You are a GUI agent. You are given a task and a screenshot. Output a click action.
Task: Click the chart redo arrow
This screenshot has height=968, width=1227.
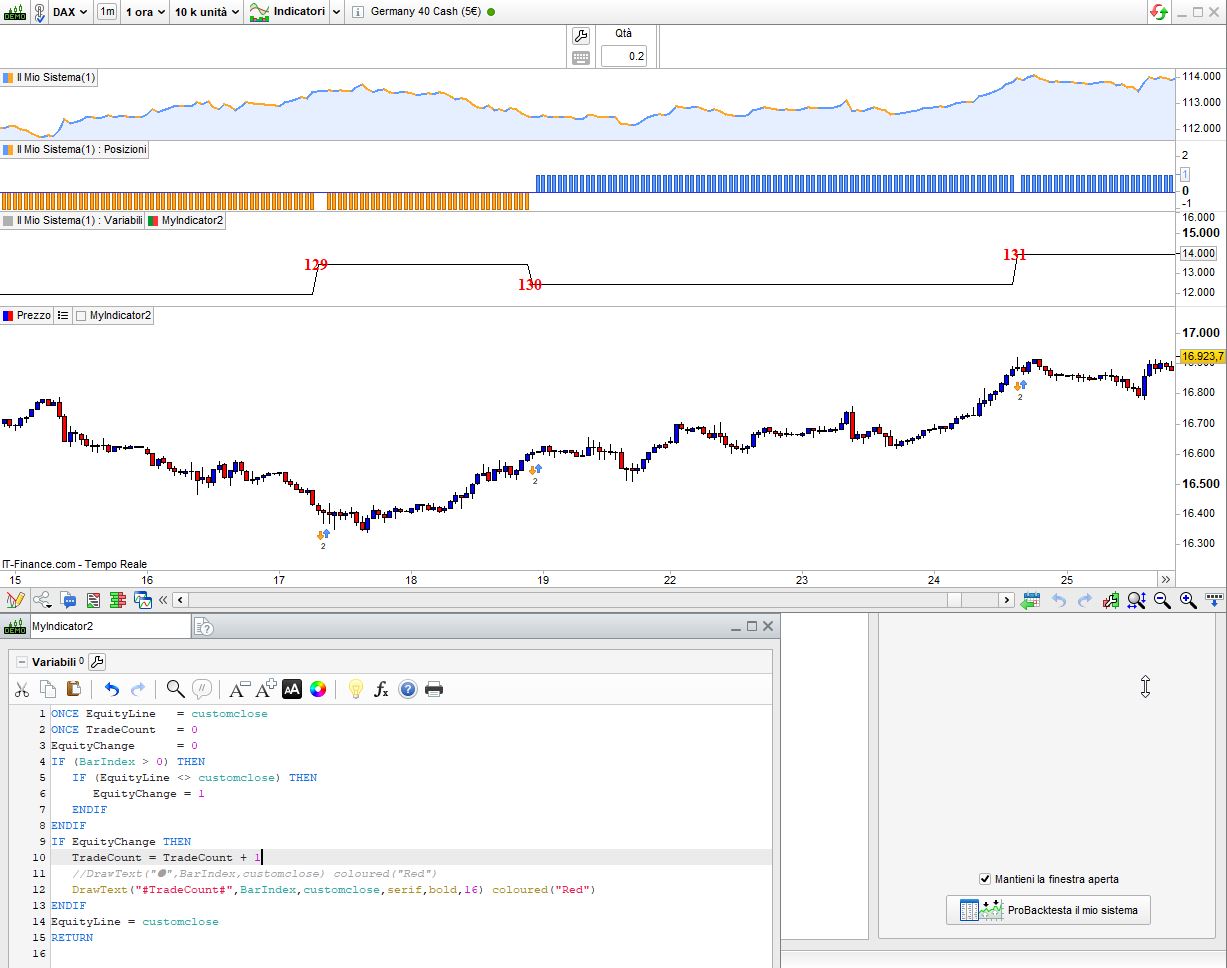coord(1085,600)
